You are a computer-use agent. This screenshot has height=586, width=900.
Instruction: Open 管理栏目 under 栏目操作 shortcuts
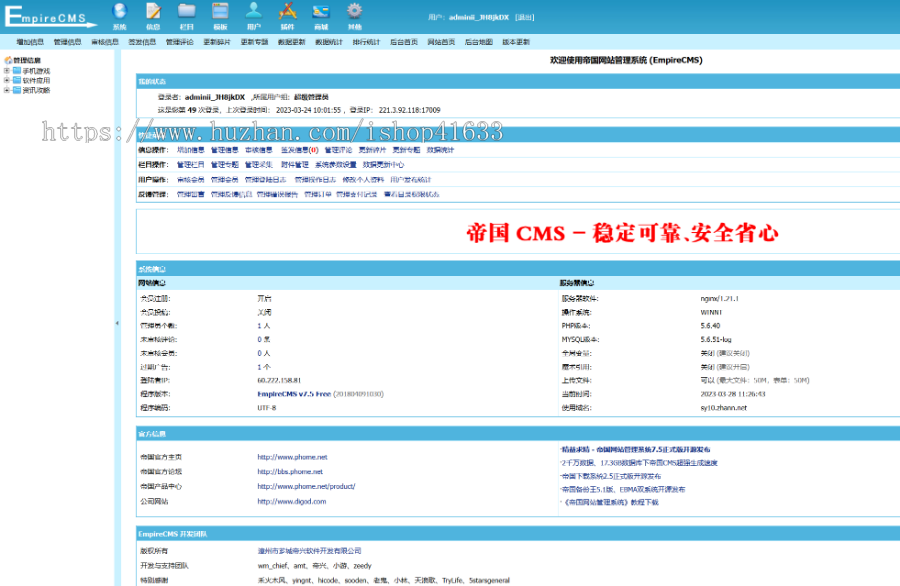[x=191, y=164]
